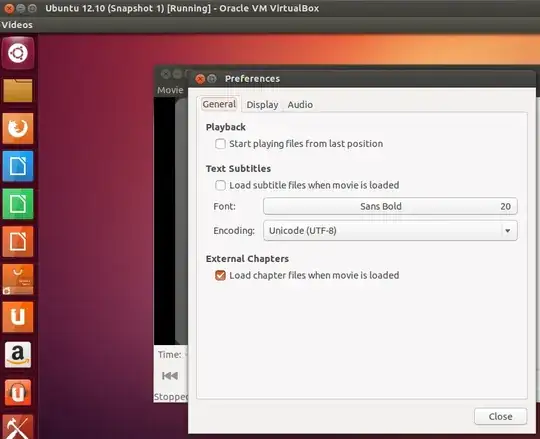Switch to the Display tab
The width and height of the screenshot is (540, 439).
click(x=262, y=105)
